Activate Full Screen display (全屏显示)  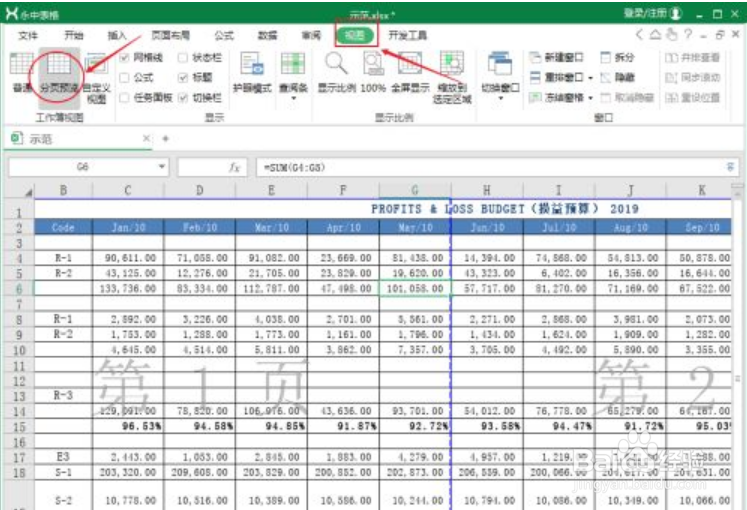click(x=410, y=72)
